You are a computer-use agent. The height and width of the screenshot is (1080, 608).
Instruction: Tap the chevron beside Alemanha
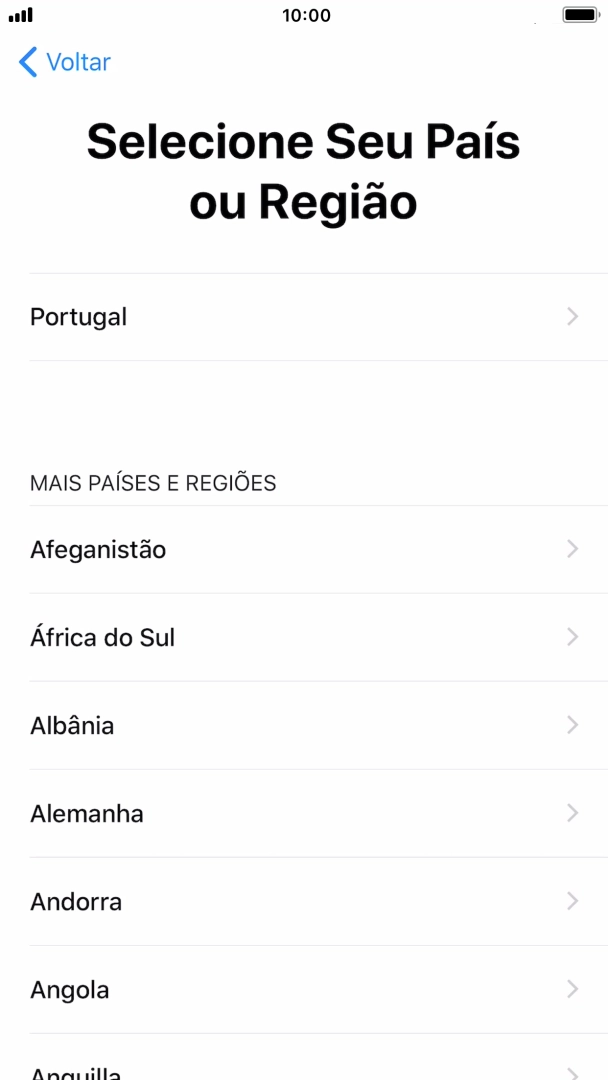coord(572,813)
